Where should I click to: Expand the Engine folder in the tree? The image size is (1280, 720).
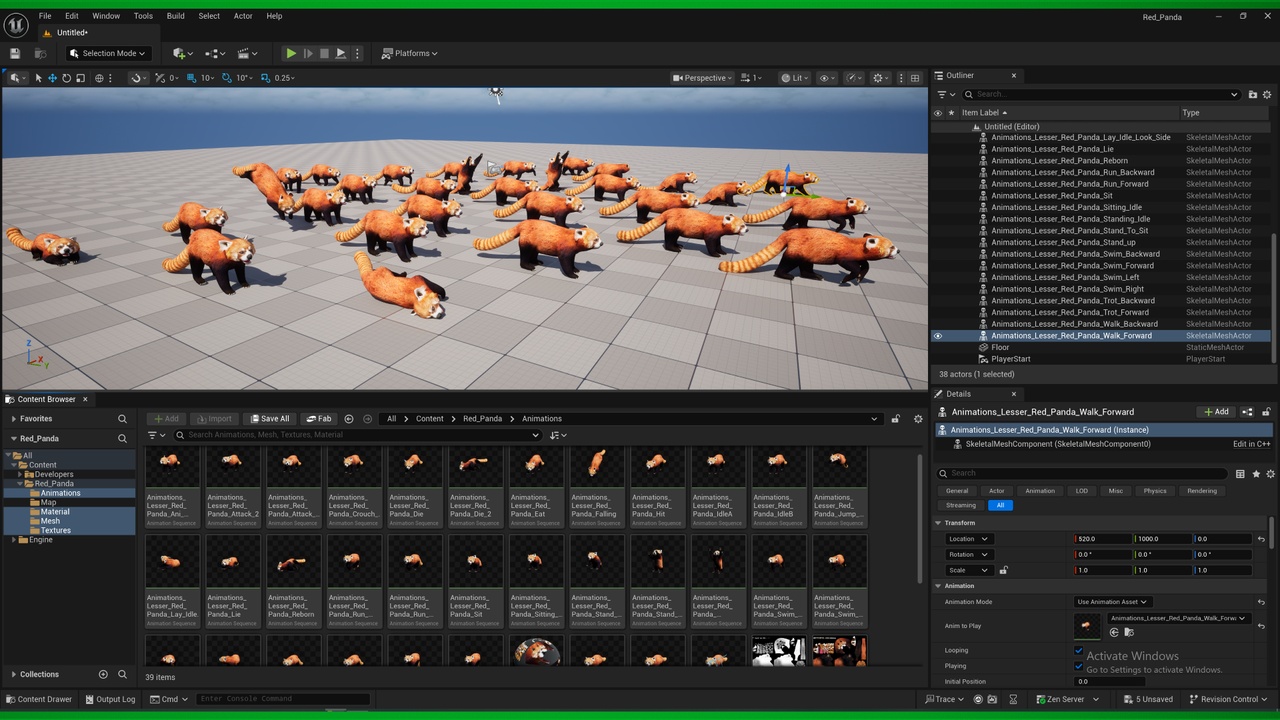pyautogui.click(x=14, y=540)
